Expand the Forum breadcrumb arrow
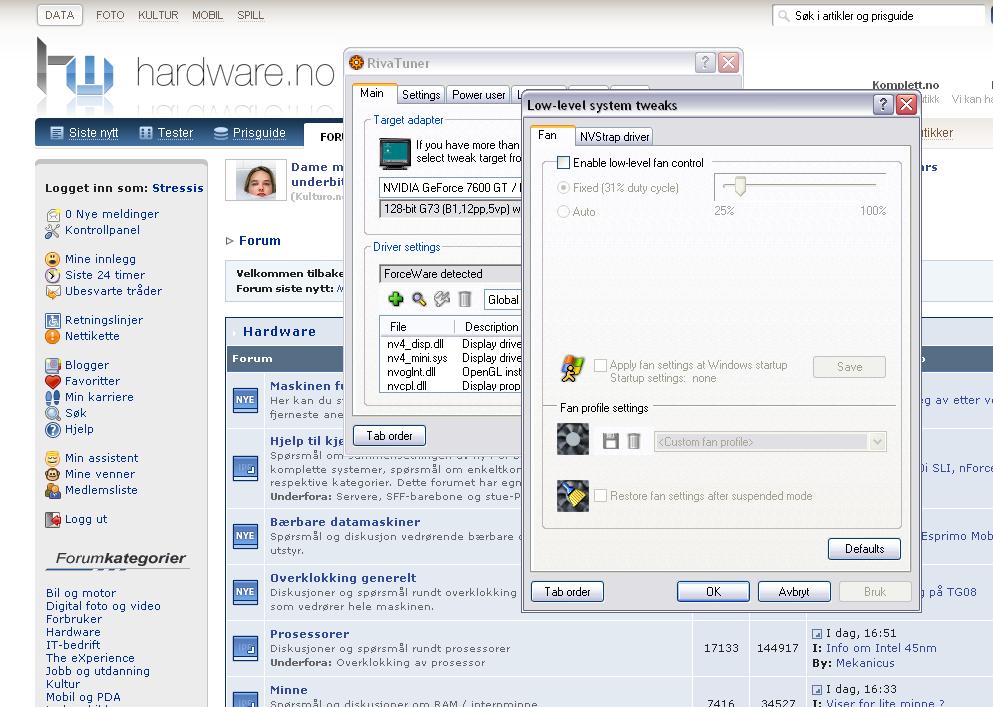993x707 pixels. [x=229, y=241]
